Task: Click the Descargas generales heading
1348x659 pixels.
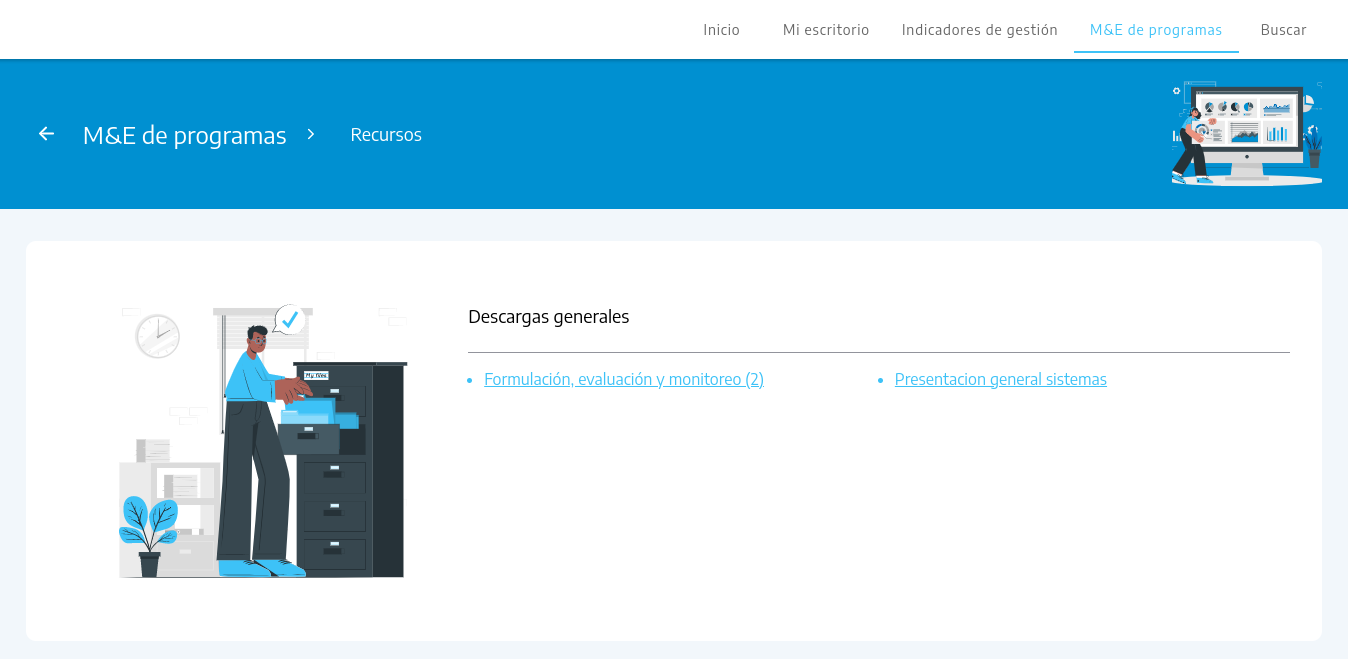Action: tap(549, 317)
